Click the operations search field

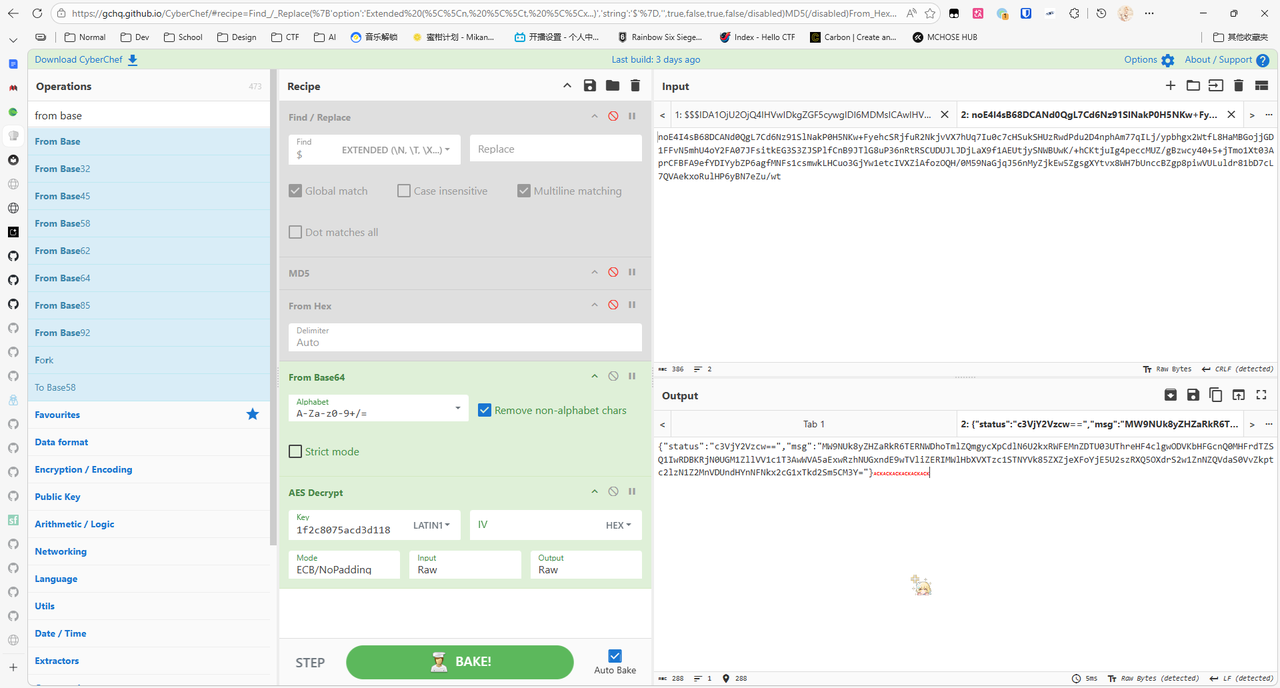point(148,115)
